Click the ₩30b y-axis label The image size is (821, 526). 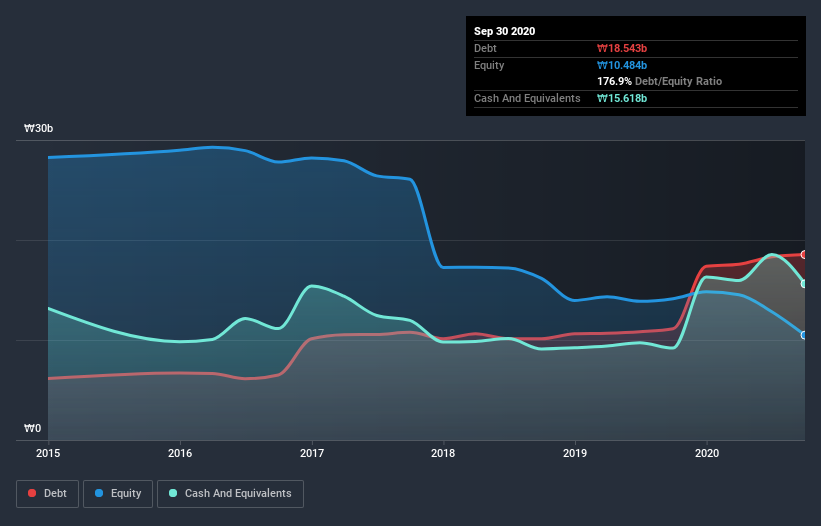39,128
